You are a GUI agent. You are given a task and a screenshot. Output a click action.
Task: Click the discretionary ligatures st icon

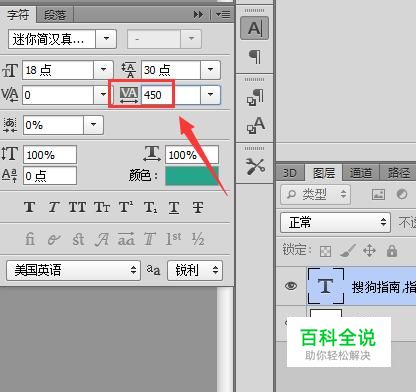[x=78, y=239]
